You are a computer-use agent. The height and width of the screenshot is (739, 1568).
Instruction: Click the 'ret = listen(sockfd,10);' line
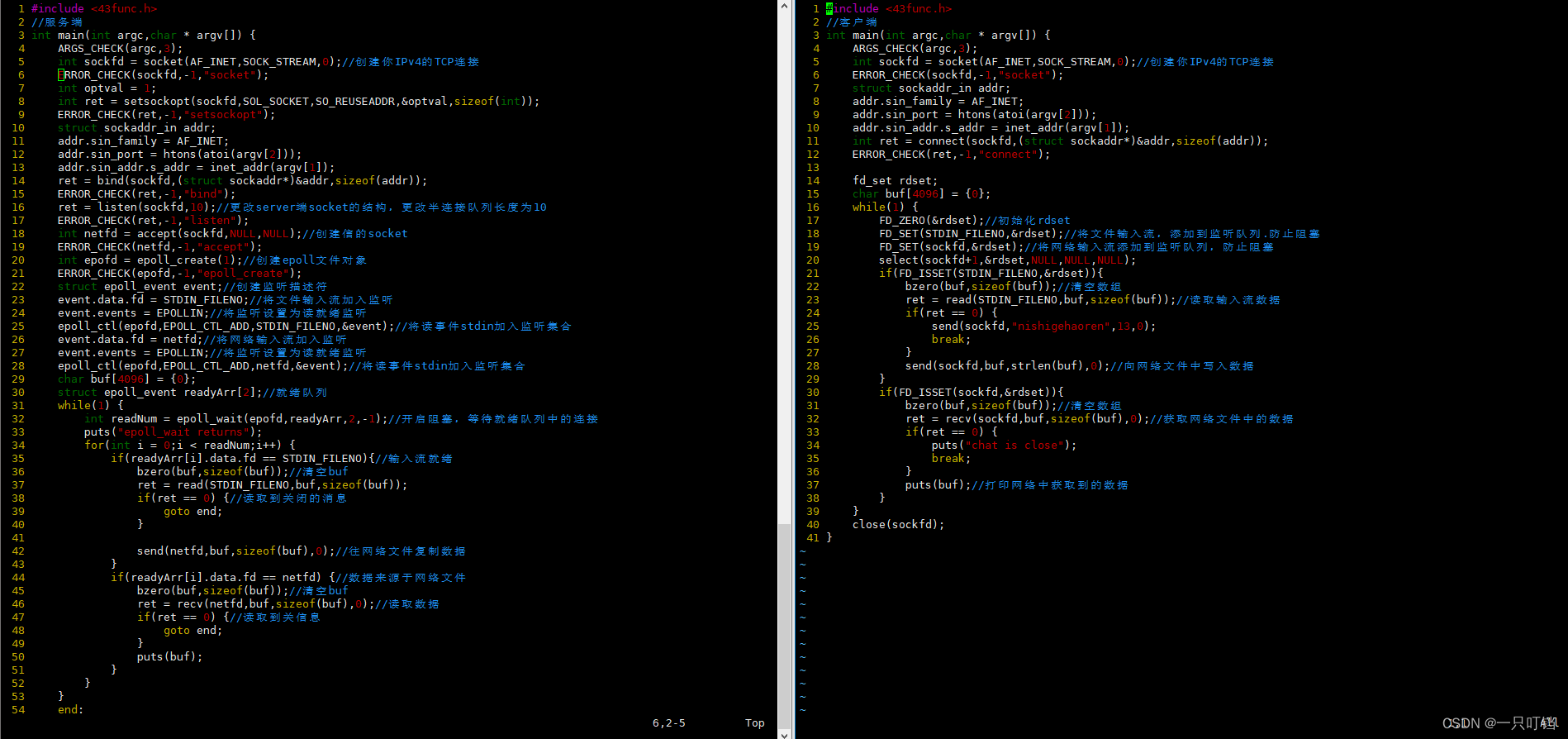tap(302, 207)
